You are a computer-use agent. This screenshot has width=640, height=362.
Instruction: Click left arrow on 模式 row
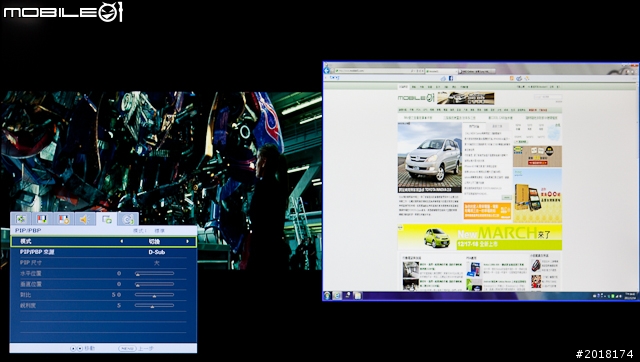[x=122, y=242]
